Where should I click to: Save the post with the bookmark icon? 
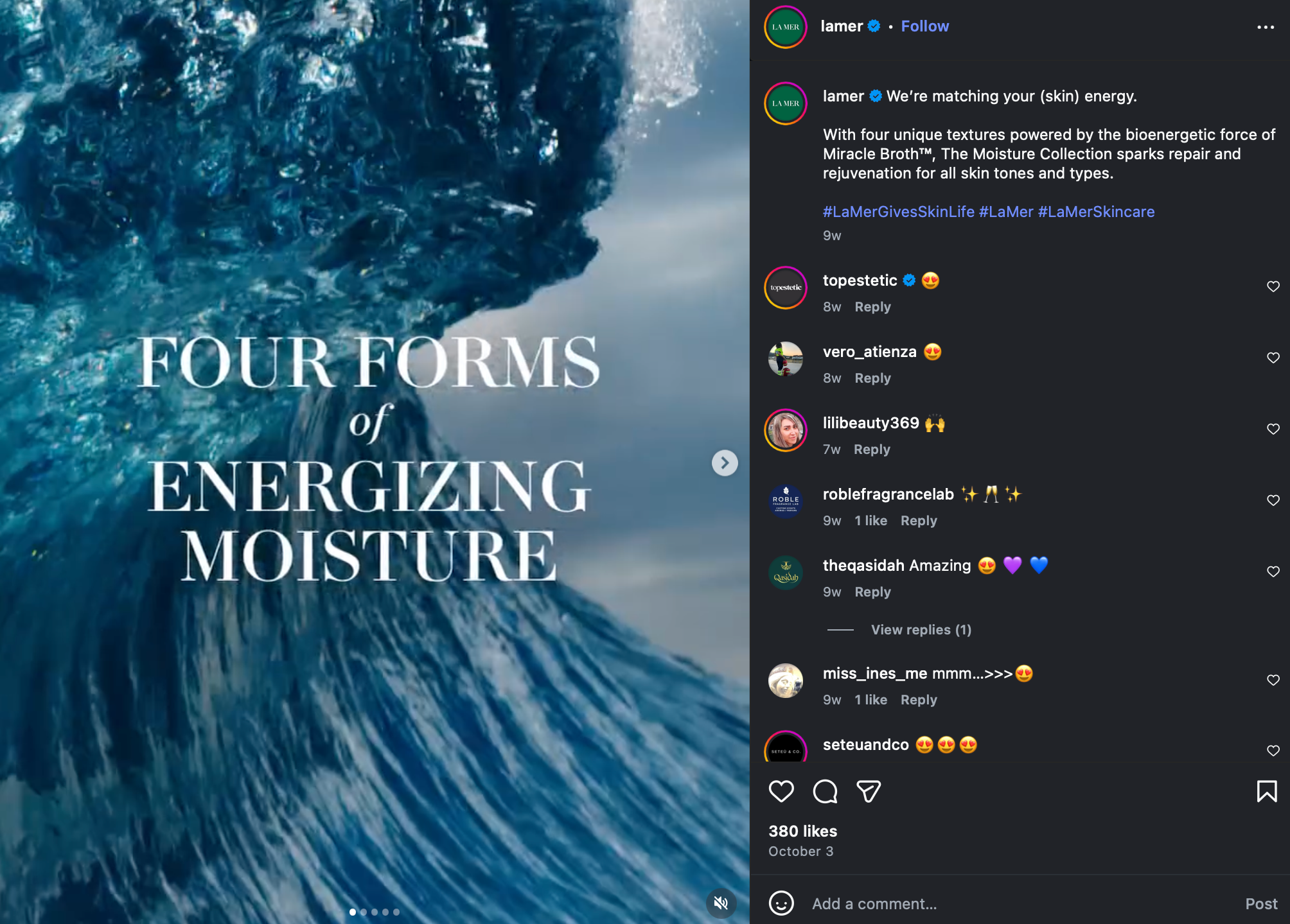1266,791
